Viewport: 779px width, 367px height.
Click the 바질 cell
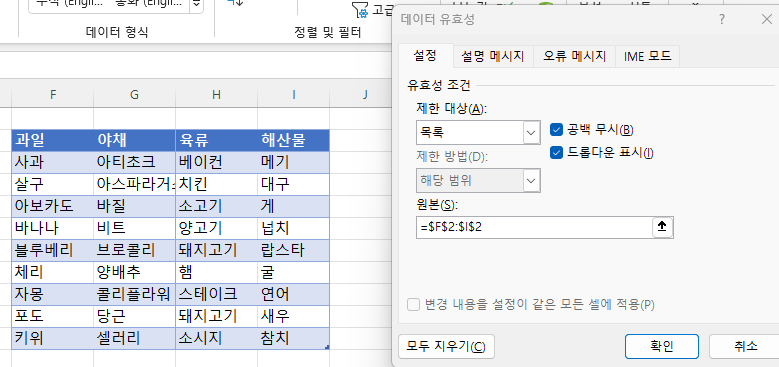(135, 206)
